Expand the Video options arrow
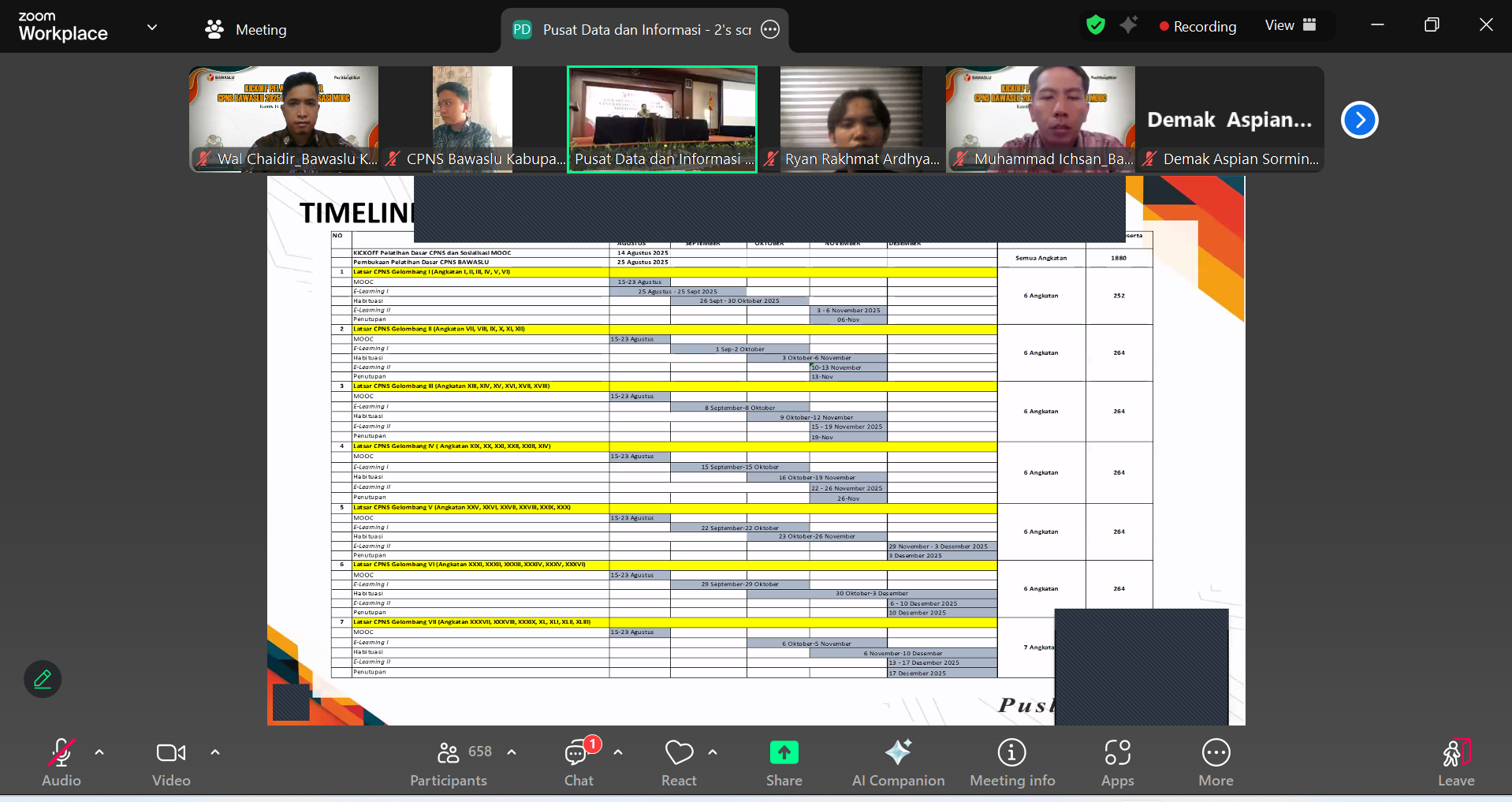The image size is (1512, 802). (215, 752)
